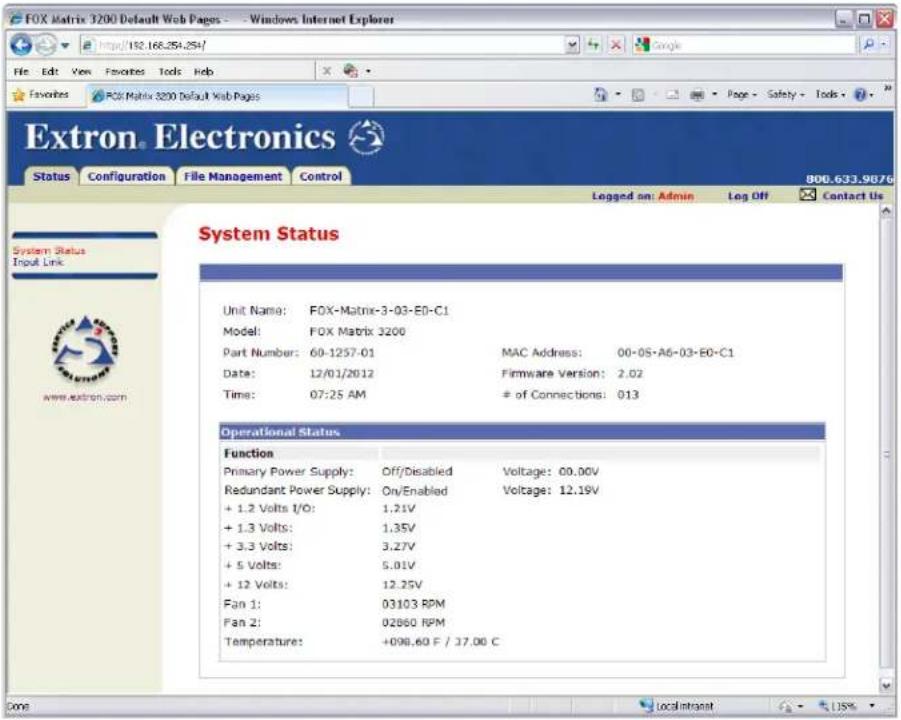Open System Status in the sidebar
901x720 pixels.
click(49, 251)
